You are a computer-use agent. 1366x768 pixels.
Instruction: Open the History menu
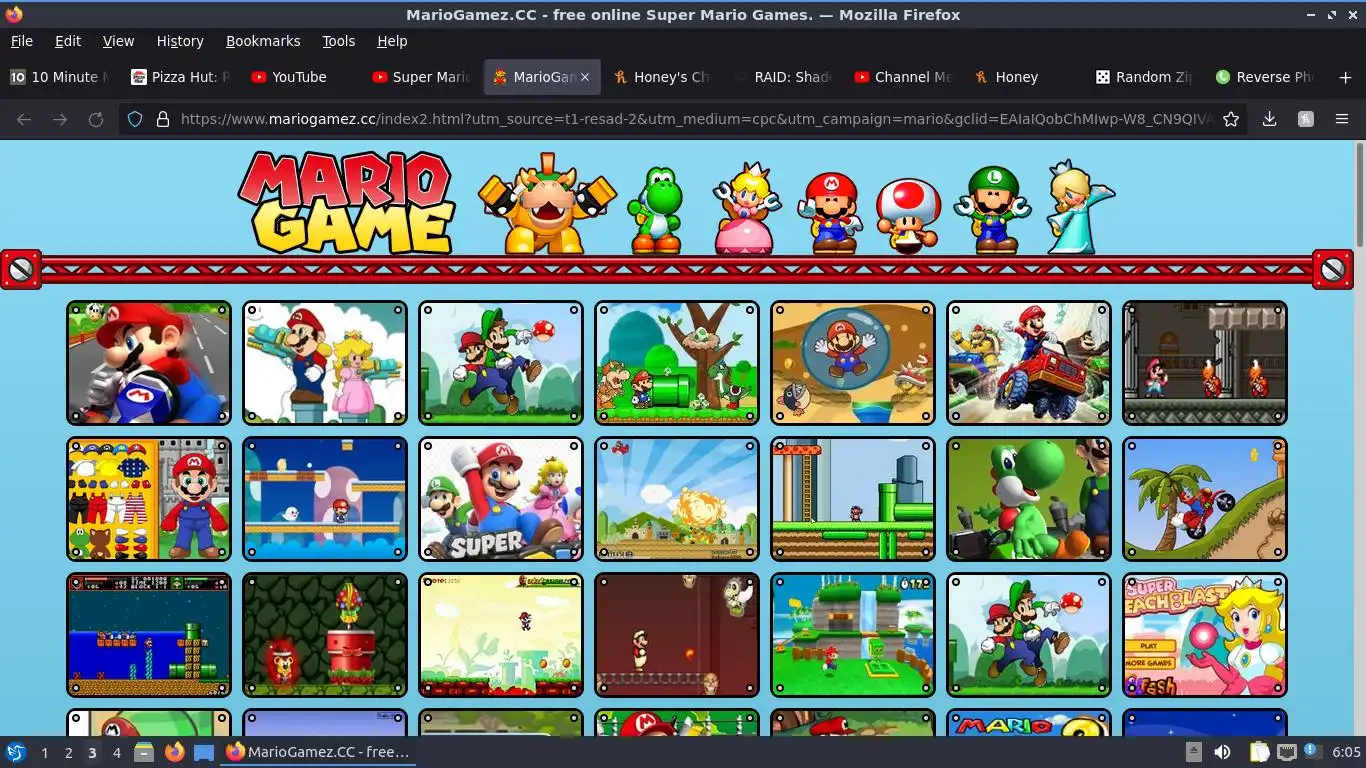(x=180, y=41)
